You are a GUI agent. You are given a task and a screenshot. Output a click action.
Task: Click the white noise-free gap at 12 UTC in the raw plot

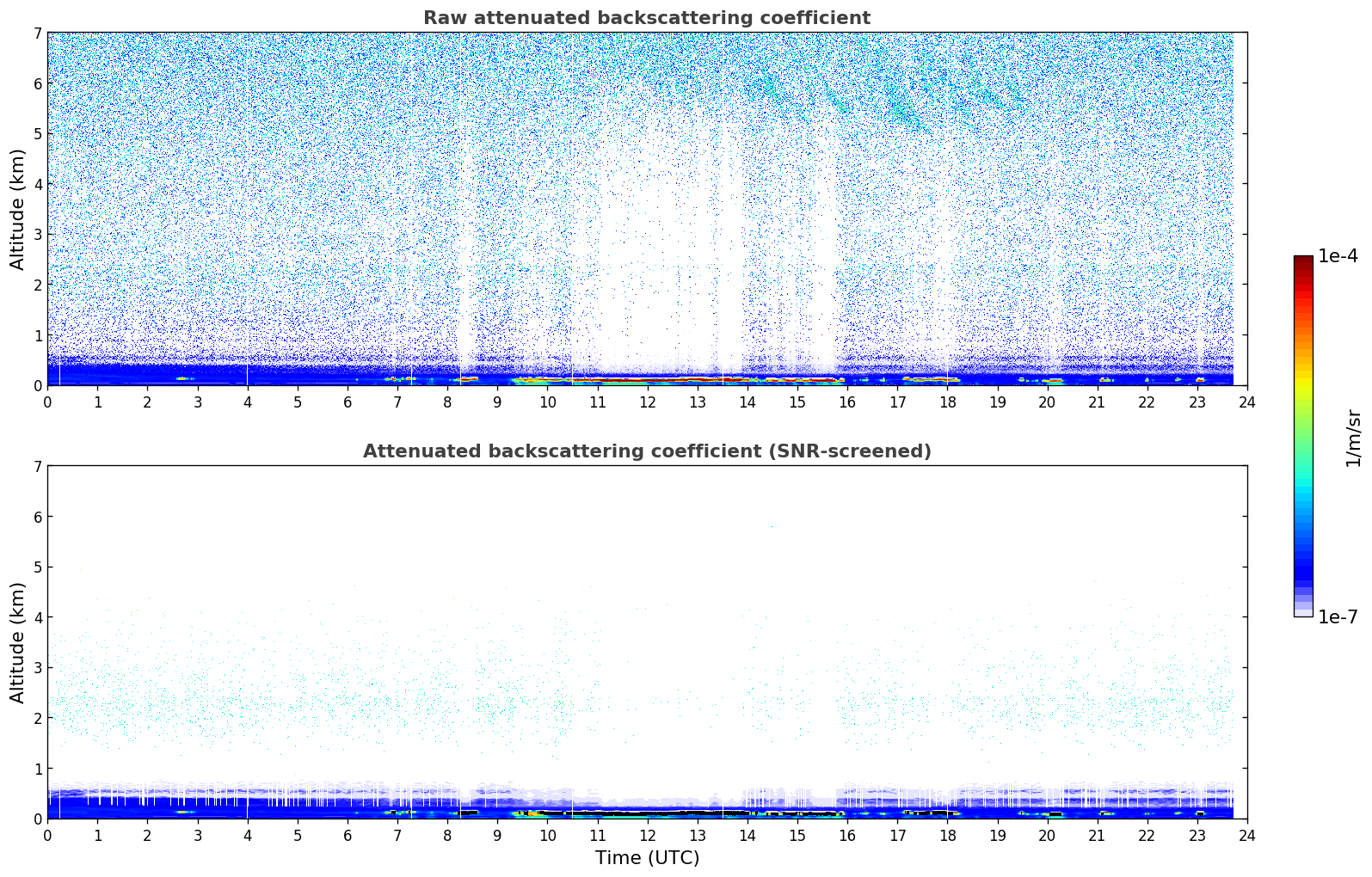pos(647,258)
